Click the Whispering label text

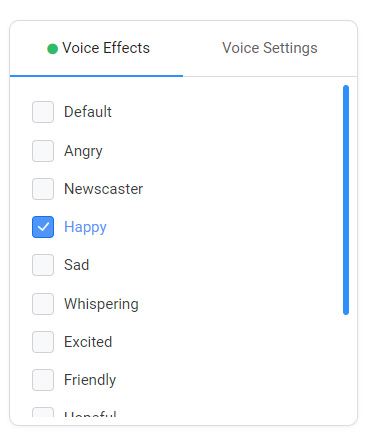click(x=101, y=305)
